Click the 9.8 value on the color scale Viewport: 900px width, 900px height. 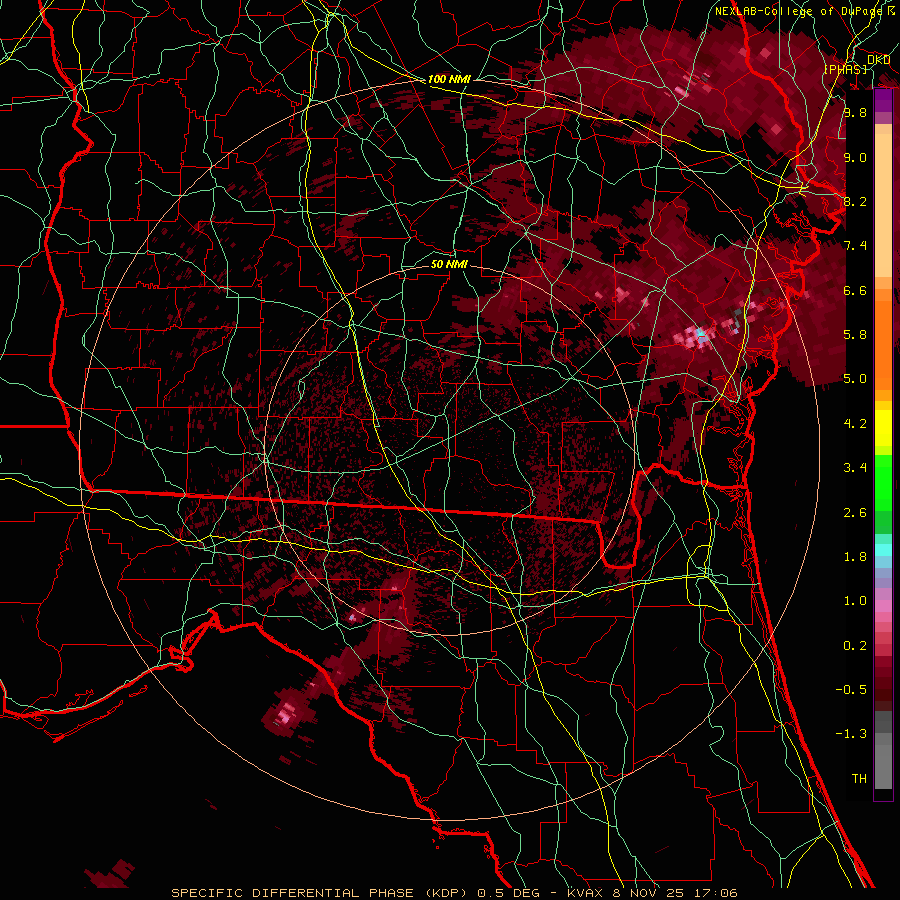[855, 112]
